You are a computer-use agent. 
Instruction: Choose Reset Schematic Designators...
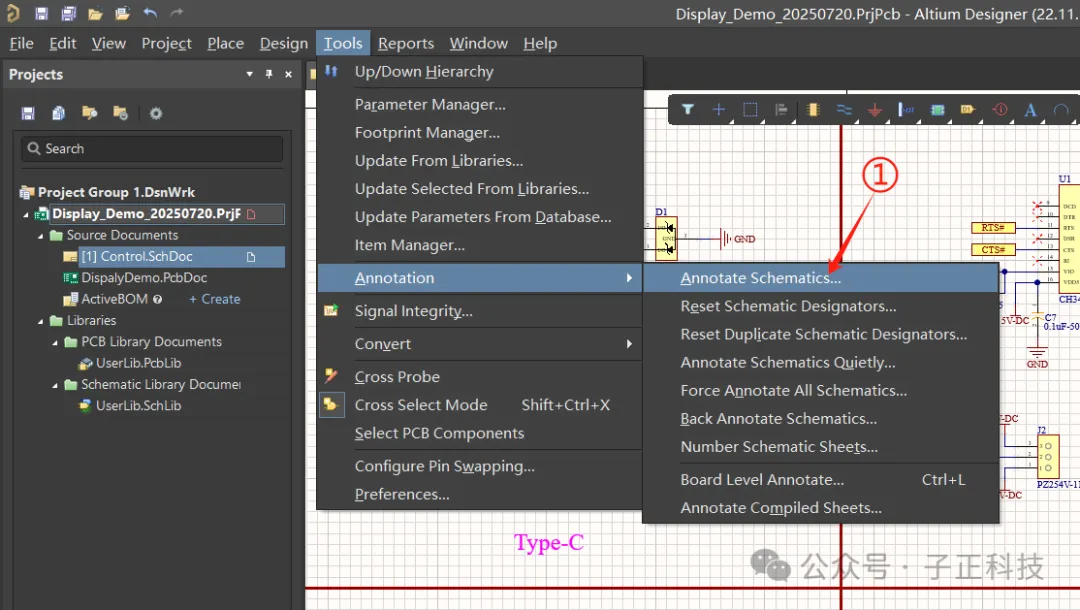(820, 306)
